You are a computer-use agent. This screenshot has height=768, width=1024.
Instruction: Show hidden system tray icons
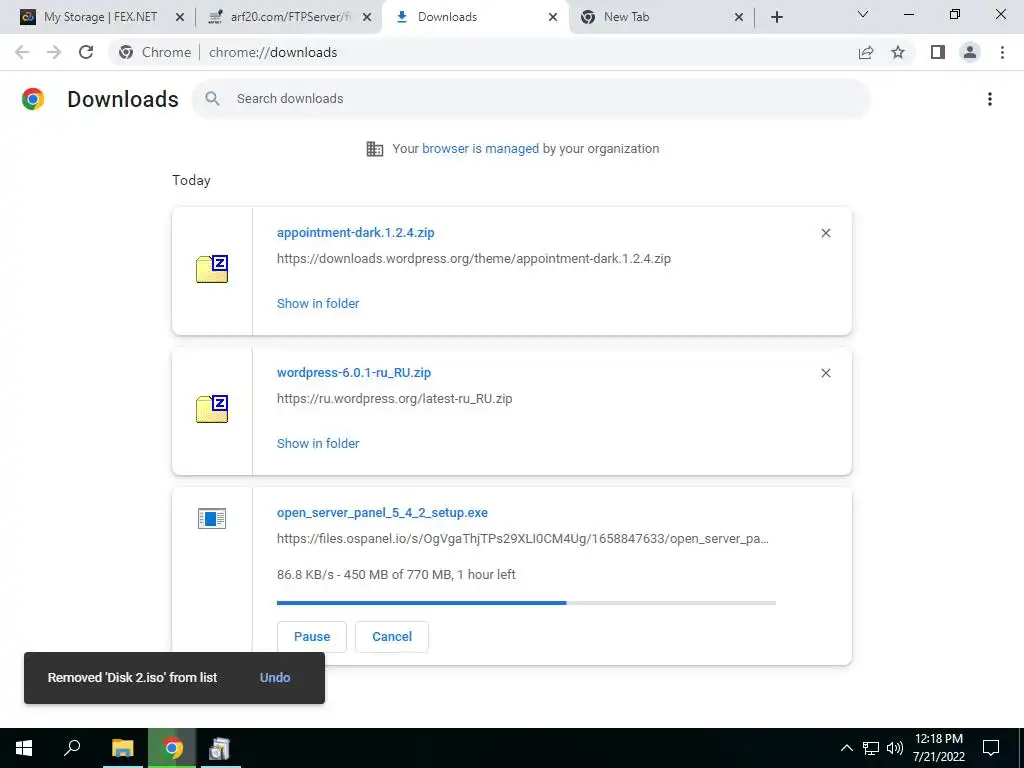tap(846, 748)
